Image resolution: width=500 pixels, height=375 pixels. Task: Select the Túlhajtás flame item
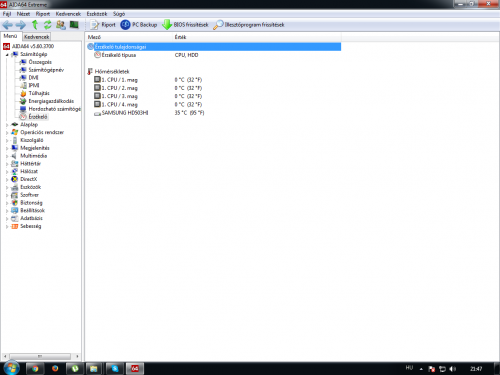point(35,93)
